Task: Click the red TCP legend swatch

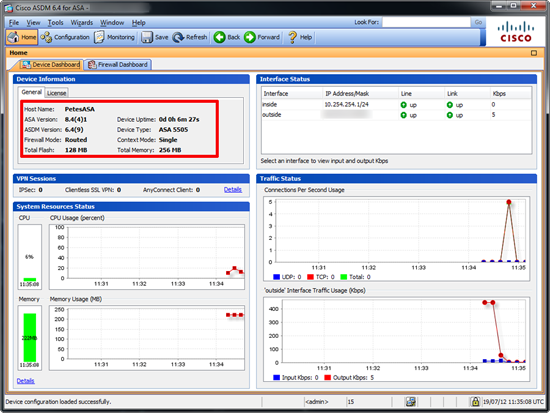Action: point(310,277)
